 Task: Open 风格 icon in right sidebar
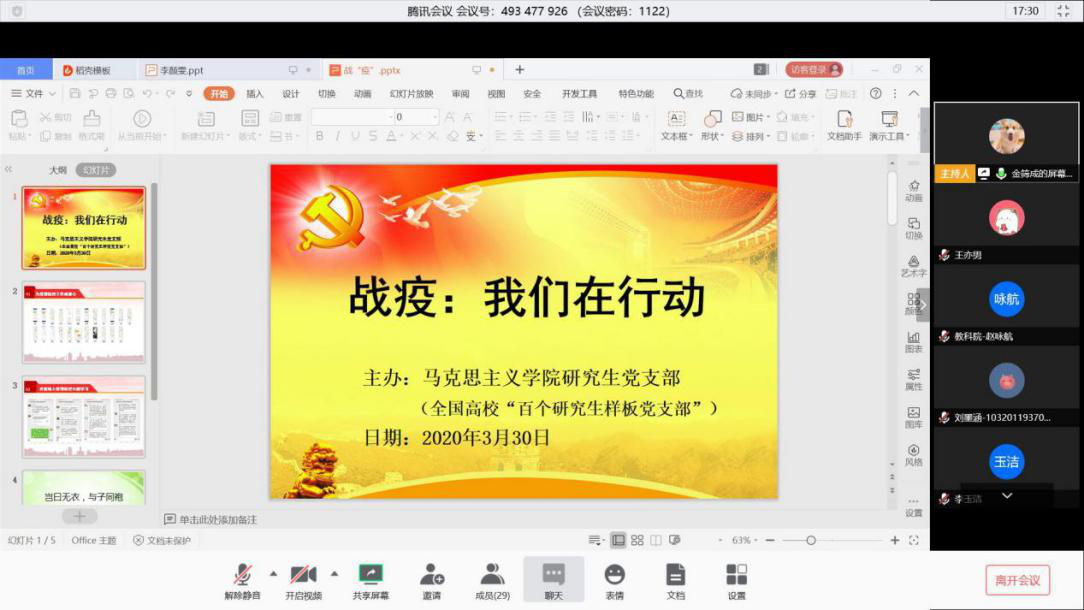point(913,455)
